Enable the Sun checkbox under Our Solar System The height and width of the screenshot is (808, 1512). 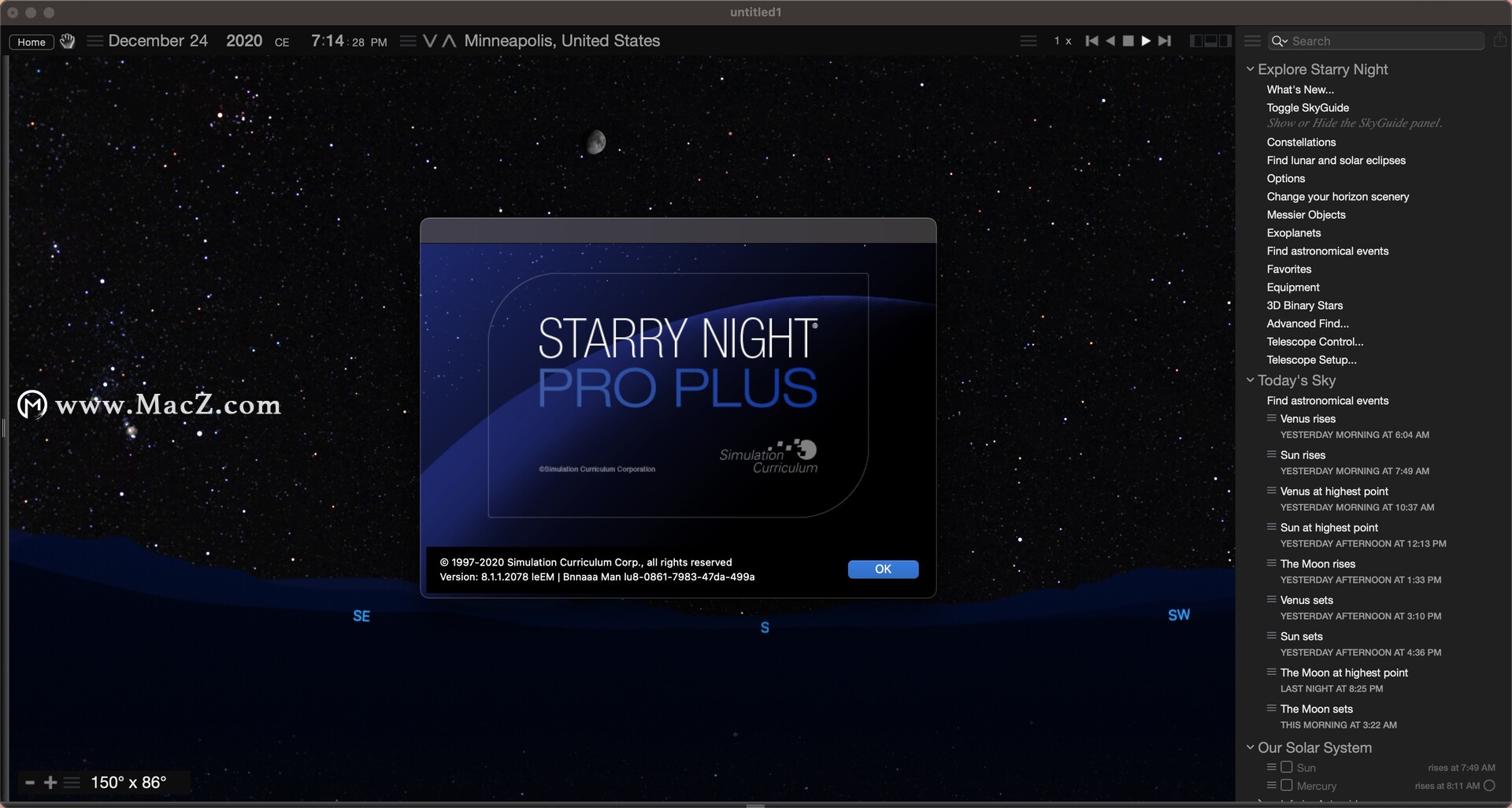(1288, 766)
